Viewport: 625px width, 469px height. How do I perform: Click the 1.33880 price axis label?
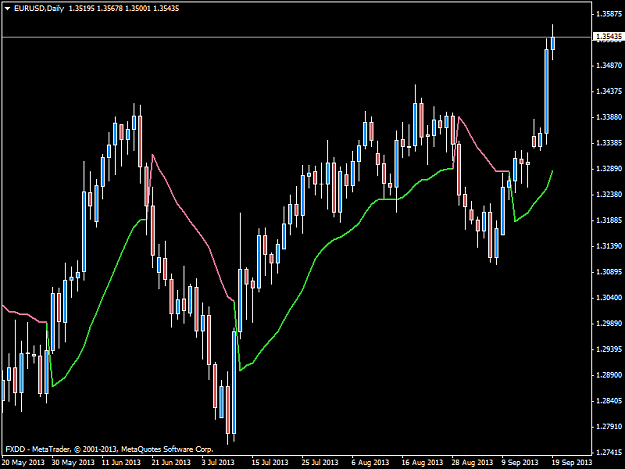click(609, 117)
